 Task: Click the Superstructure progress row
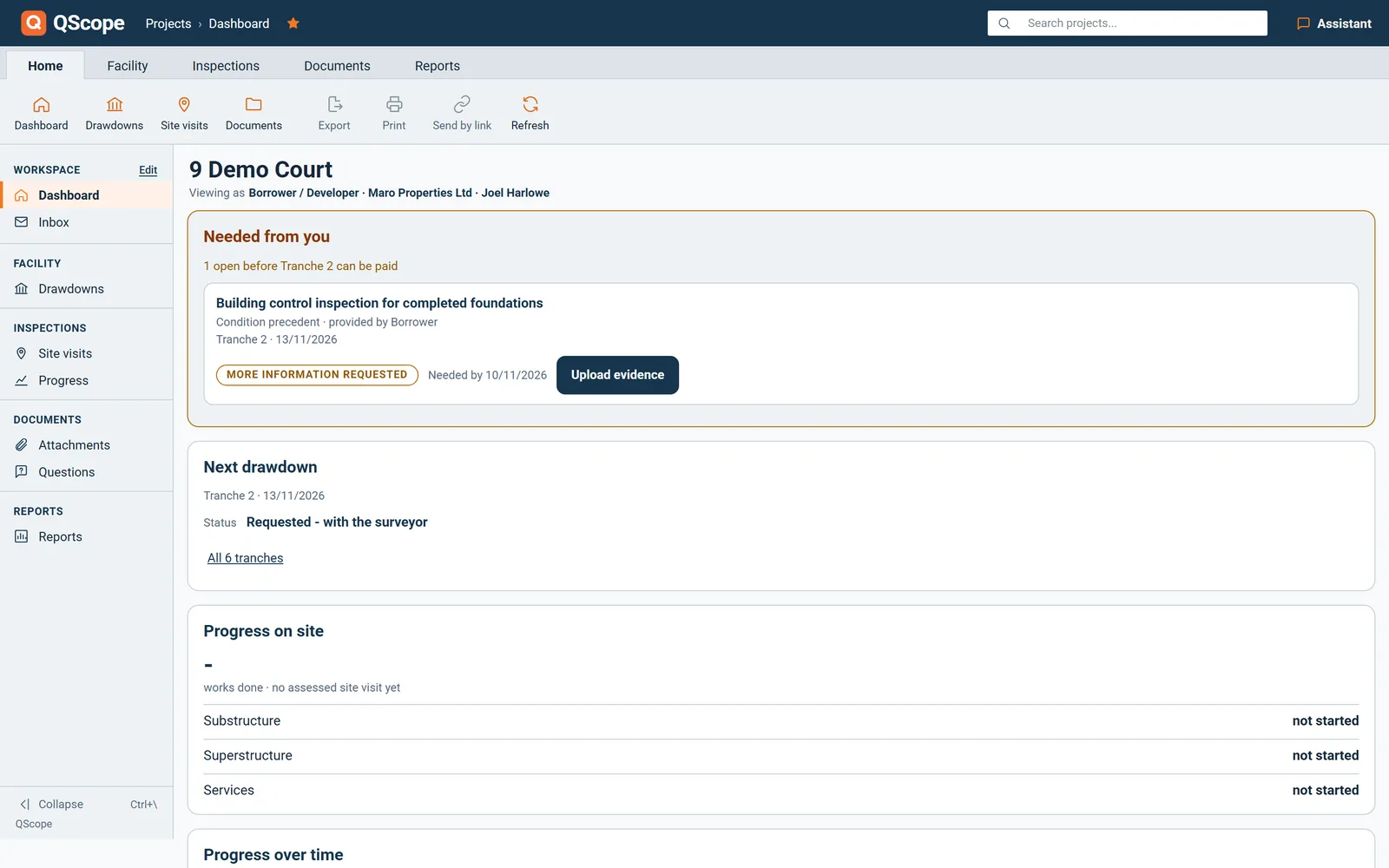pos(781,756)
